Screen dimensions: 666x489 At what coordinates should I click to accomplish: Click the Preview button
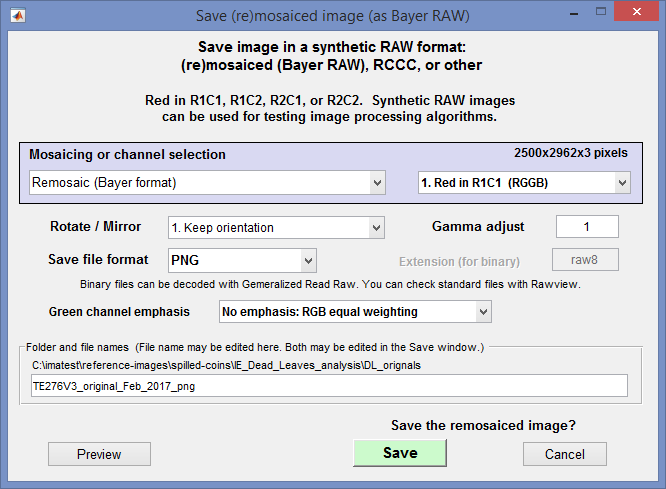[x=99, y=454]
